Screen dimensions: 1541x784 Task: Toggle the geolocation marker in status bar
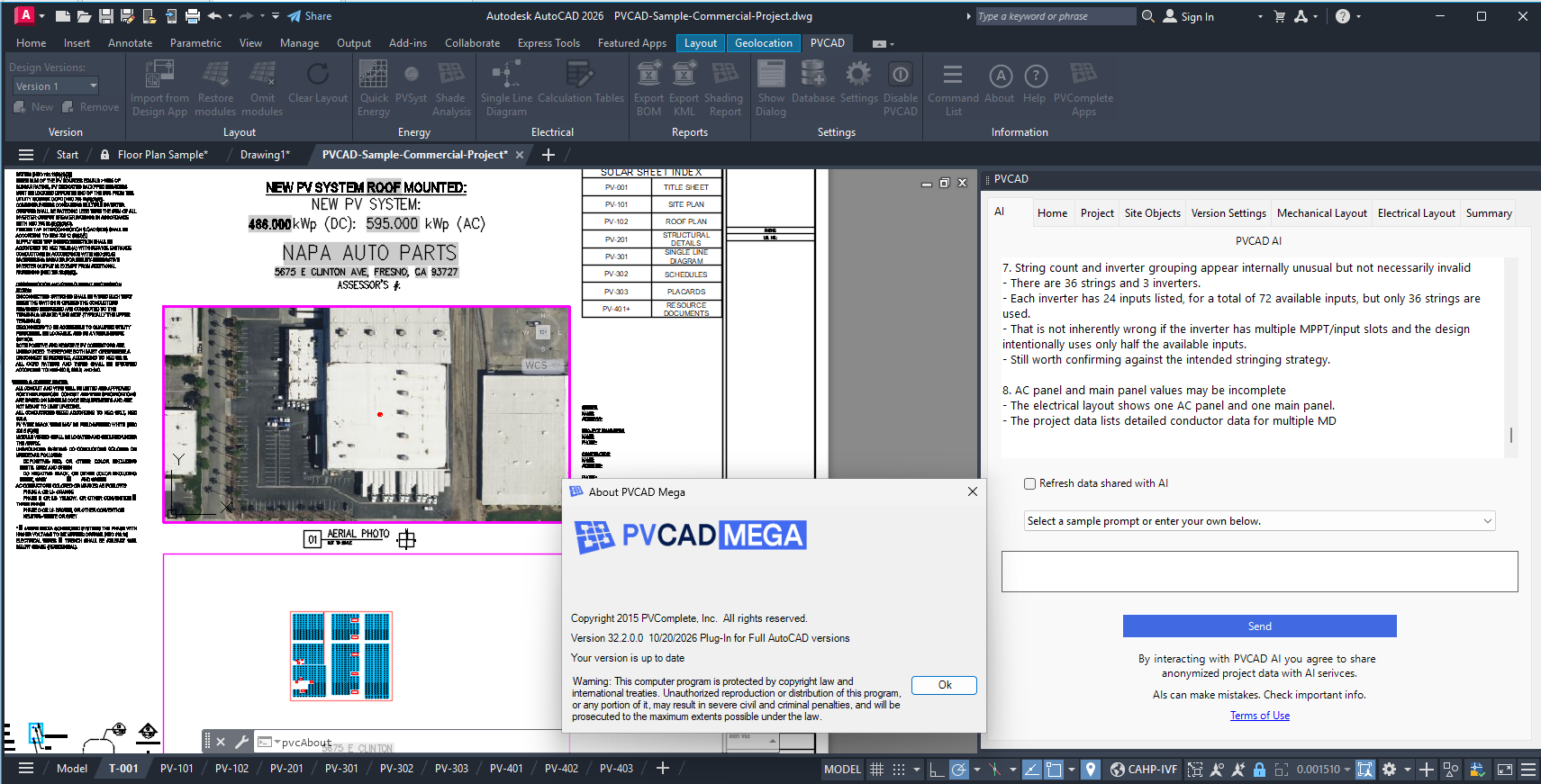click(x=1091, y=770)
